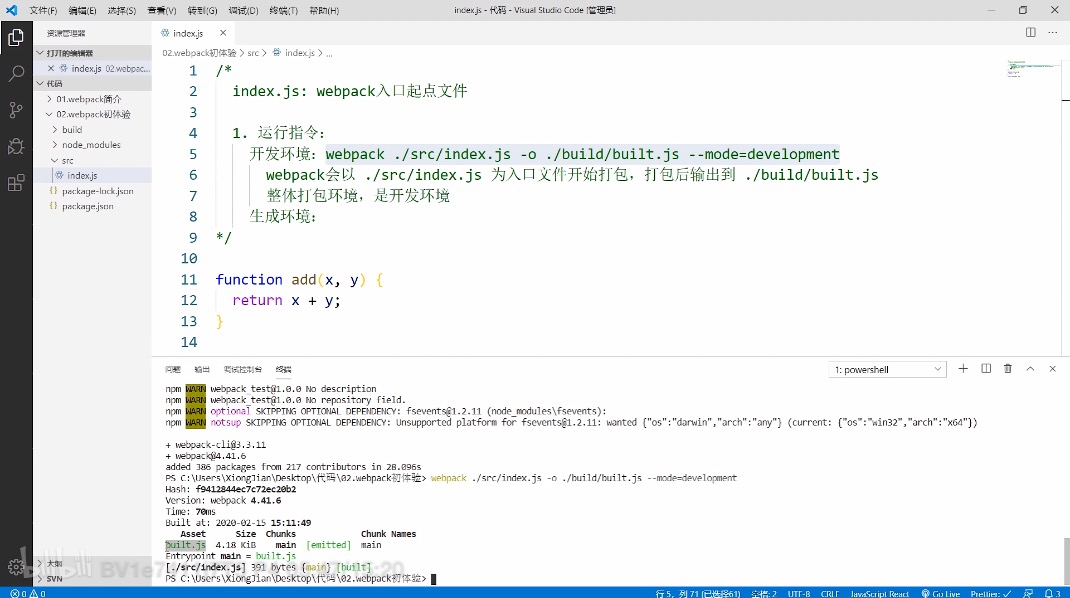Close the terminal panel
Screen dimensions: 1070x598
1052,369
